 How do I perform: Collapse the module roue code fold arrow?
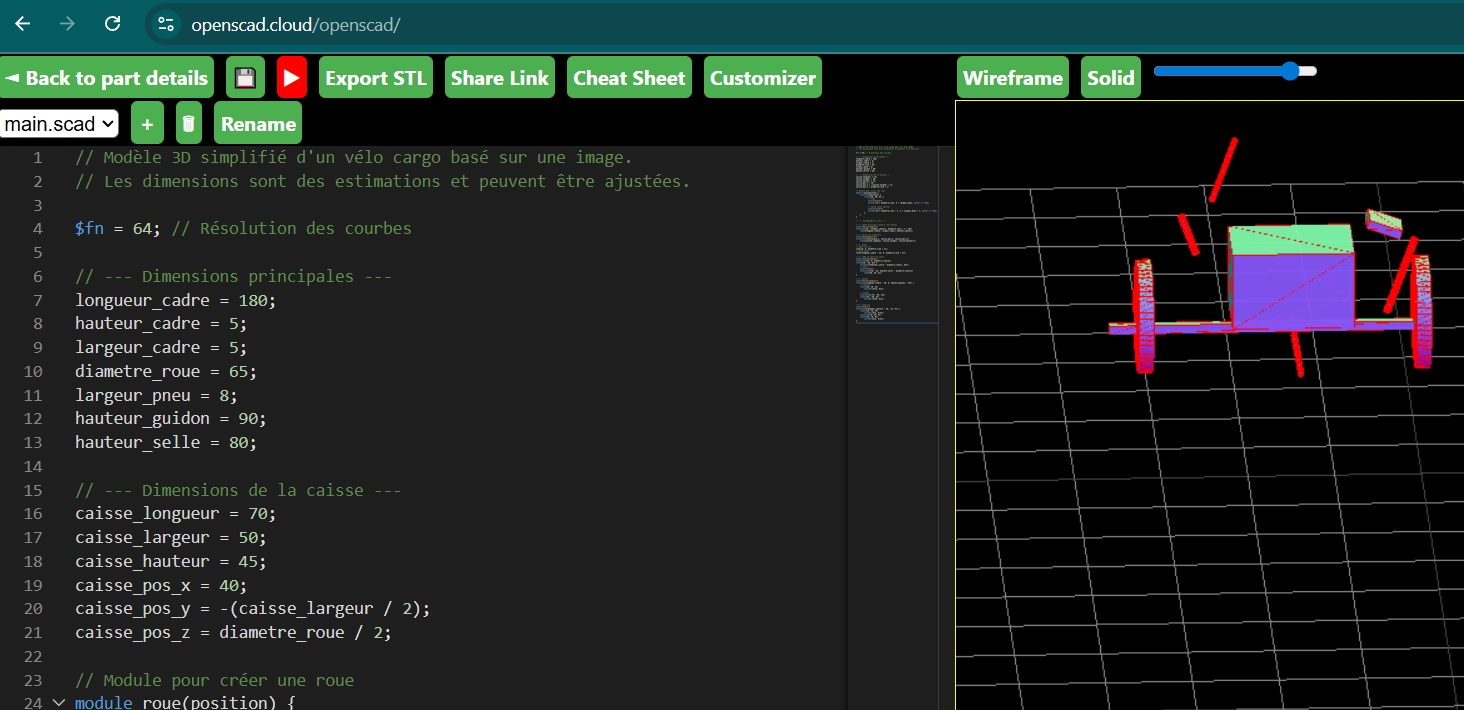click(x=58, y=703)
